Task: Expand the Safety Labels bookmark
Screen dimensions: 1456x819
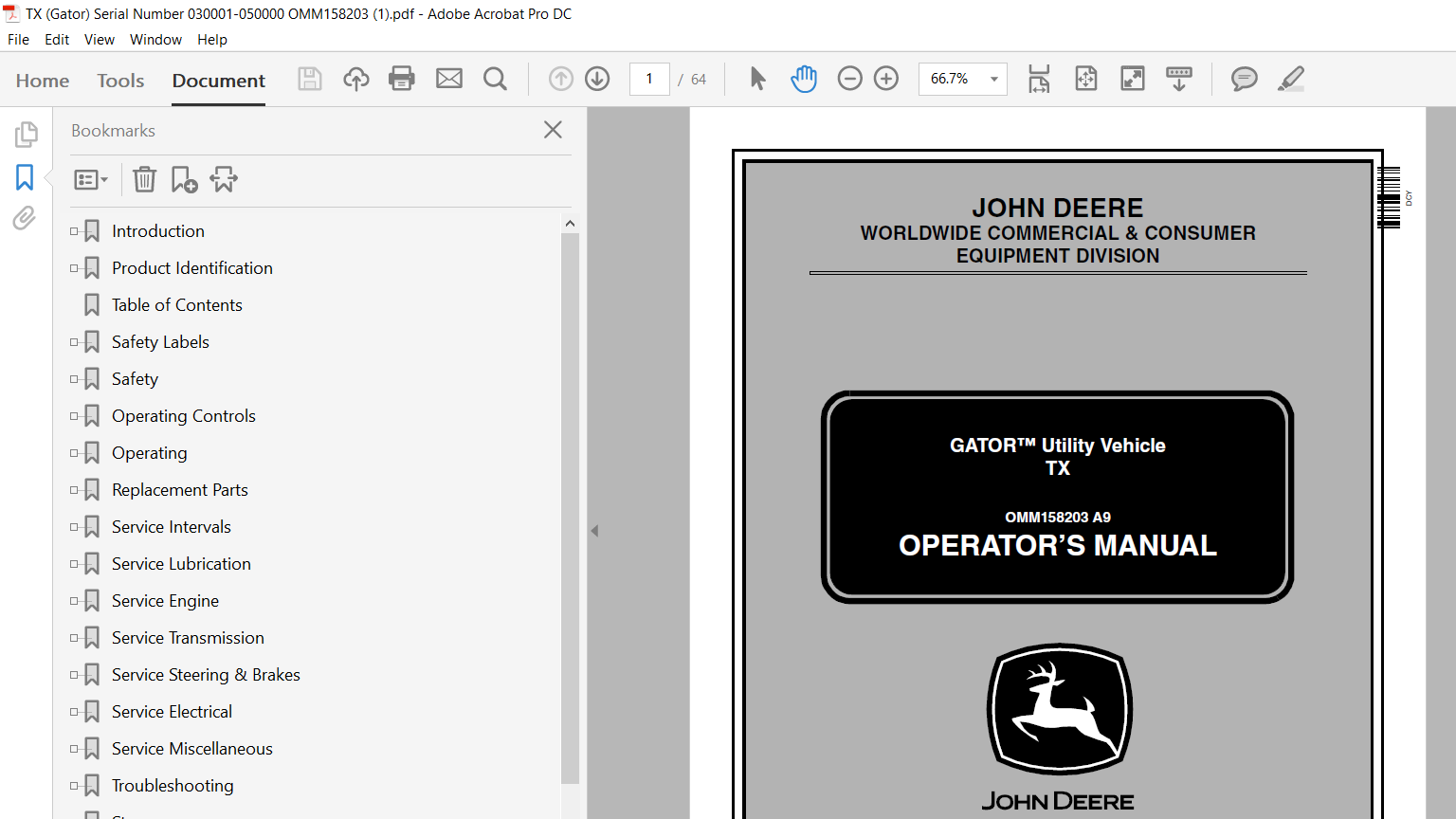Action: pos(74,342)
